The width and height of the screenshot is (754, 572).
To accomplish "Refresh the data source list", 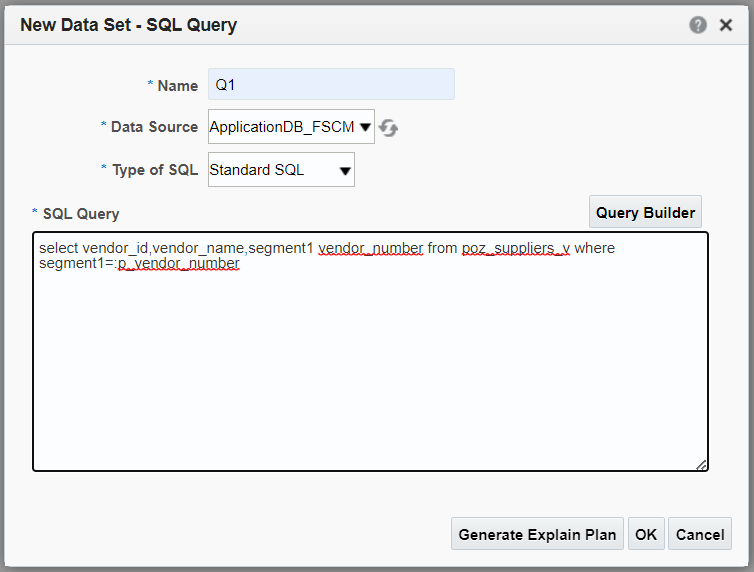I will click(389, 128).
